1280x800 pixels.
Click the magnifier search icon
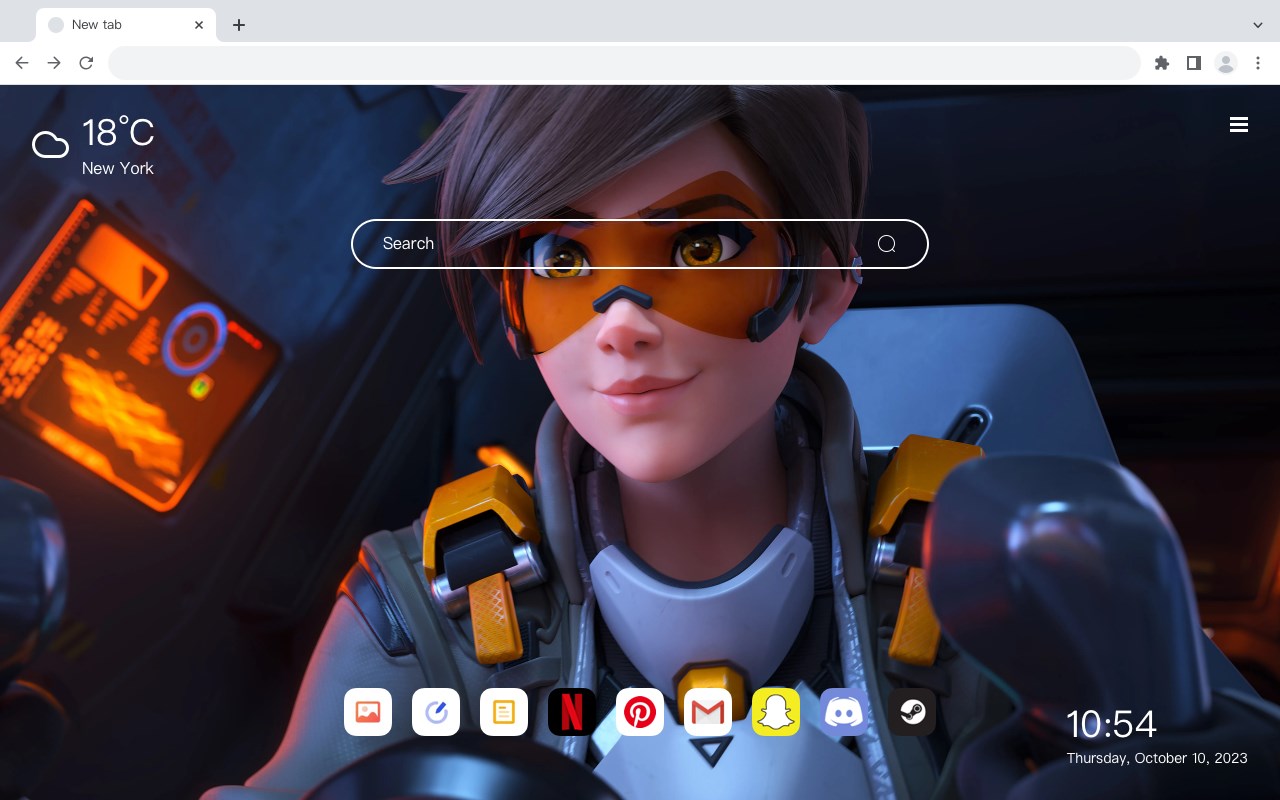(886, 244)
